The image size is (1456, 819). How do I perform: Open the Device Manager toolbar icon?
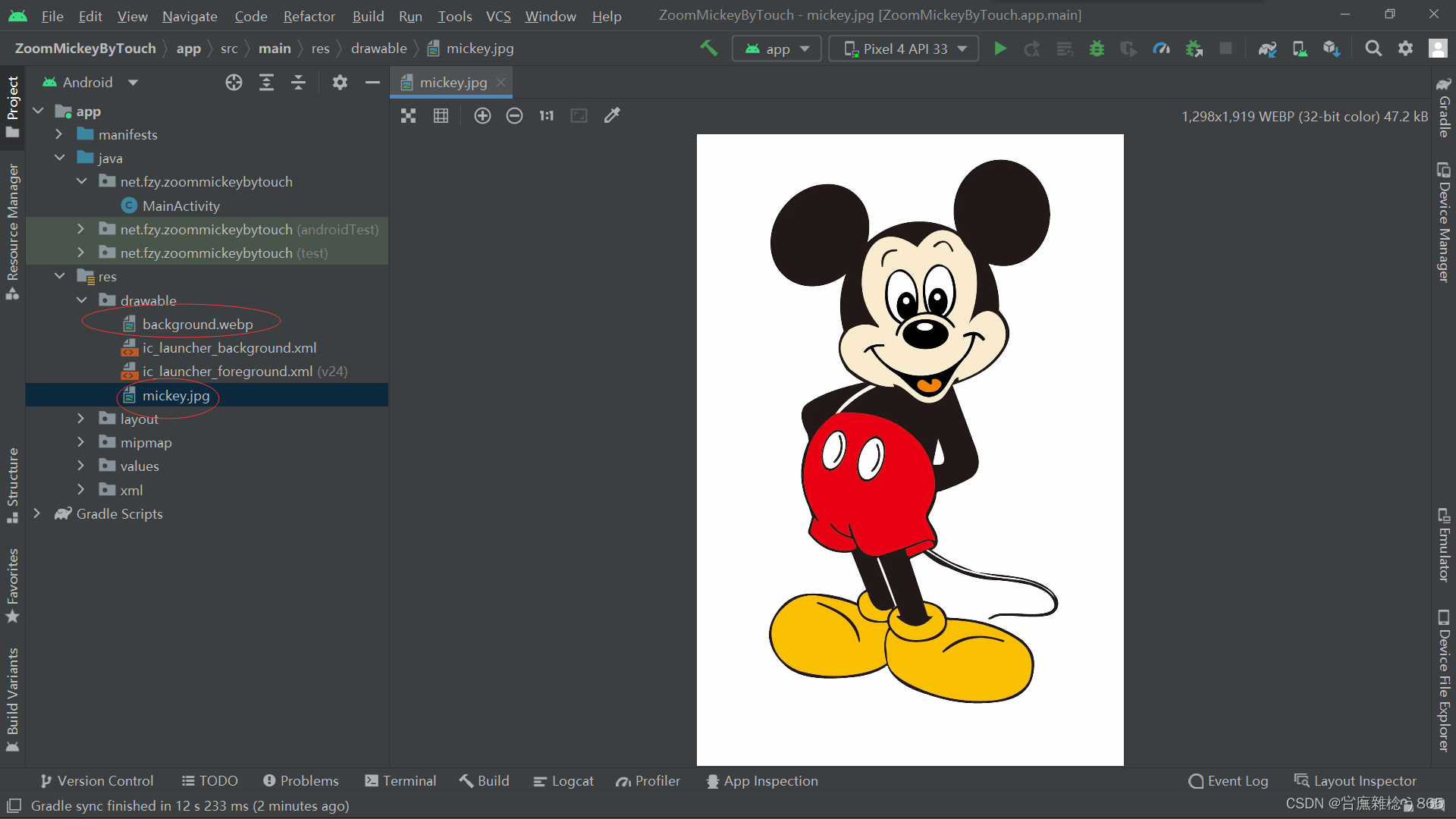pos(1300,49)
